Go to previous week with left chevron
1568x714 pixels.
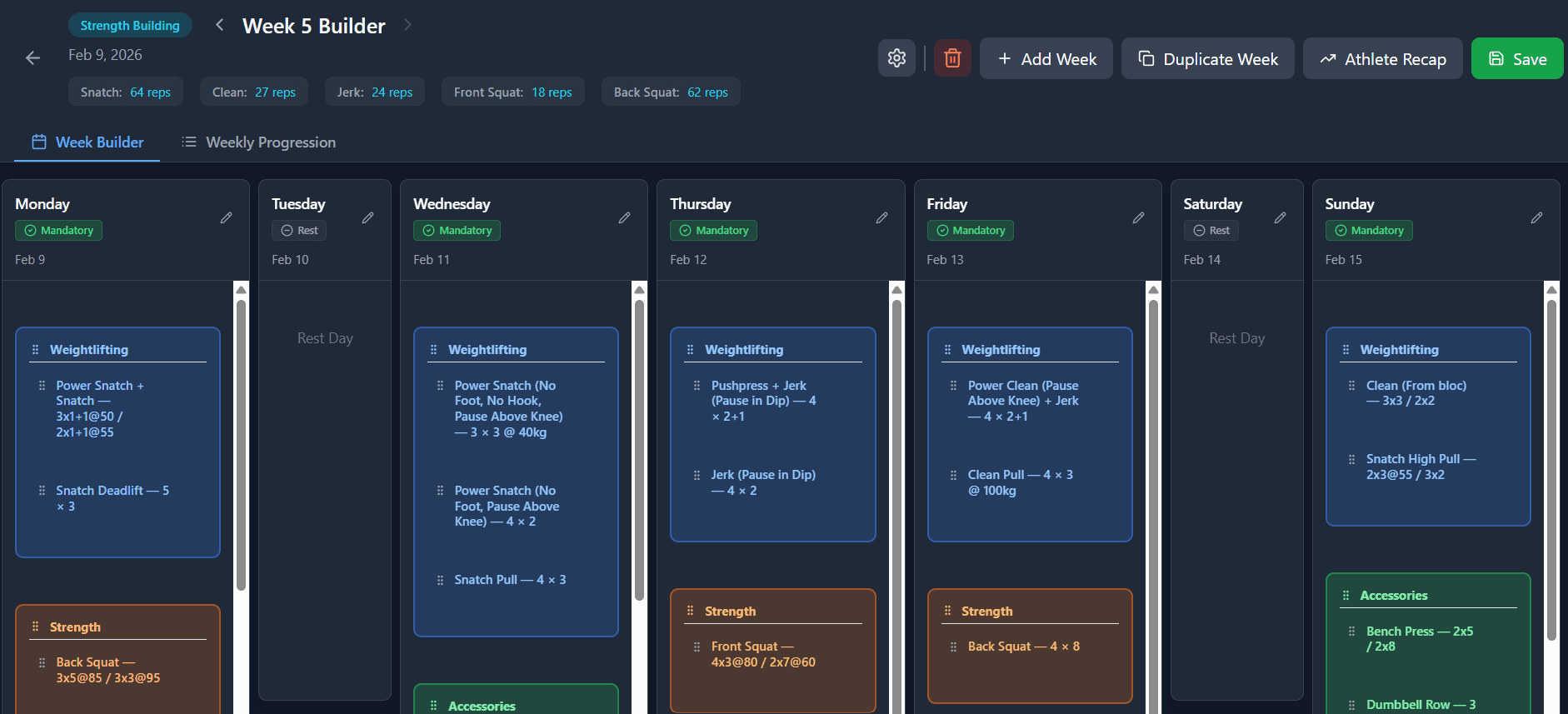(220, 25)
